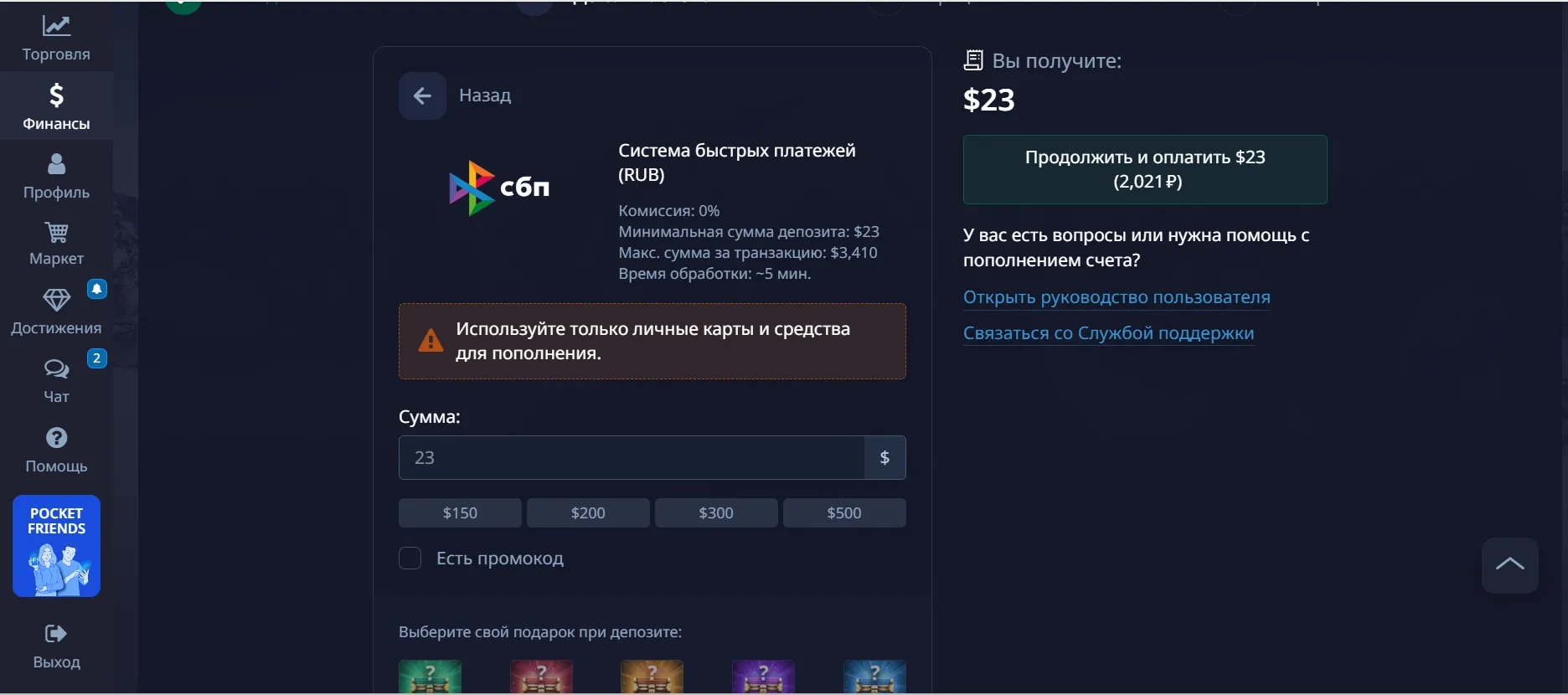Click the deposit amount input field
This screenshot has width=1568, height=695.
pyautogui.click(x=631, y=458)
